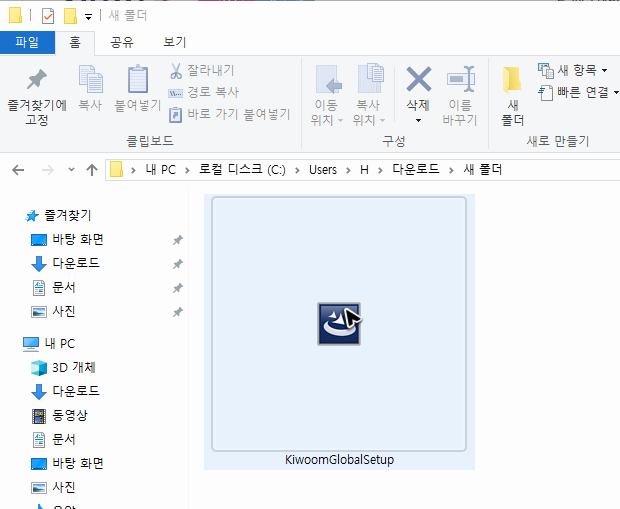Image resolution: width=620 pixels, height=509 pixels.
Task: Click the pin icon next to pinned 사진
Action: (x=178, y=312)
